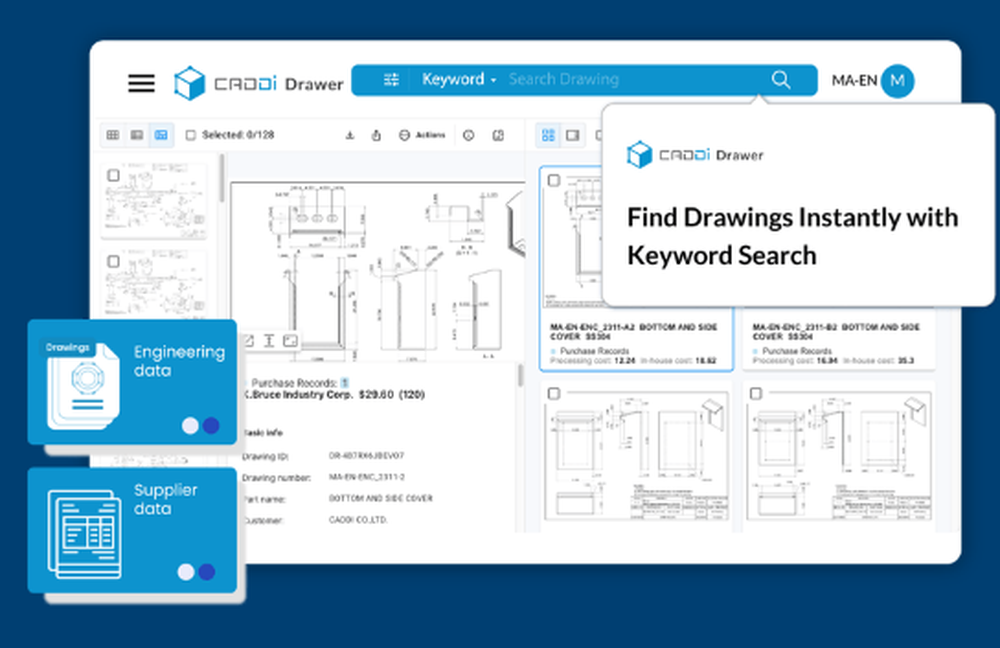
Task: Open the Keyword search type dropdown
Action: [x=459, y=80]
